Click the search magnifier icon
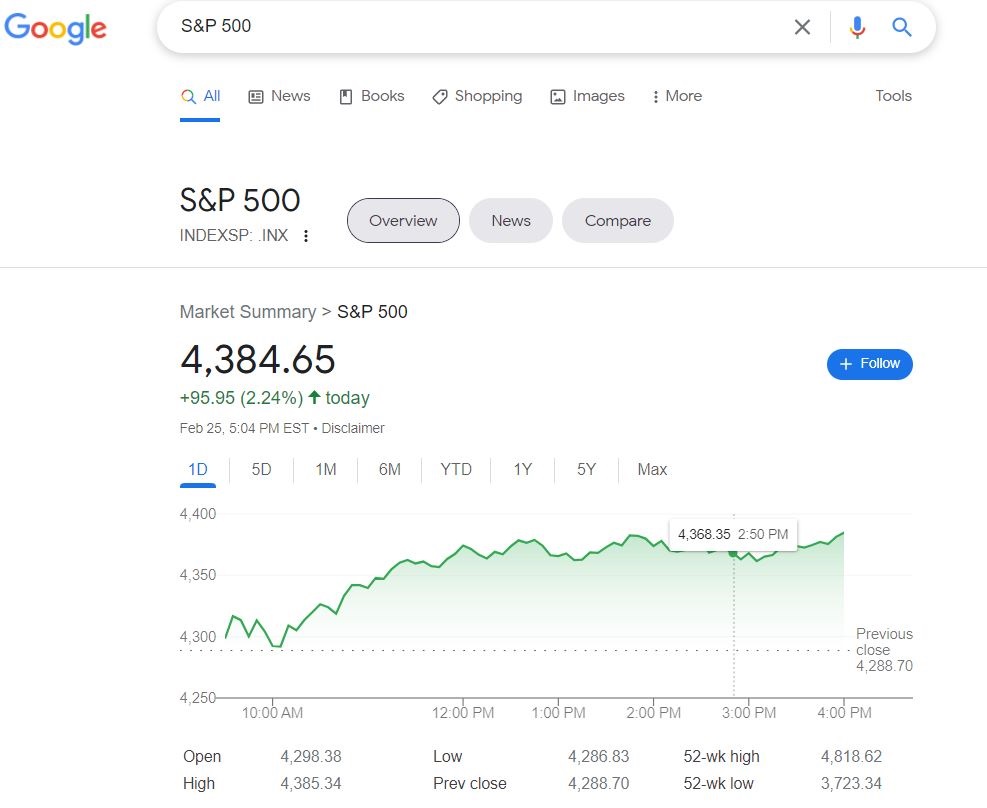The height and width of the screenshot is (808, 987). (900, 28)
